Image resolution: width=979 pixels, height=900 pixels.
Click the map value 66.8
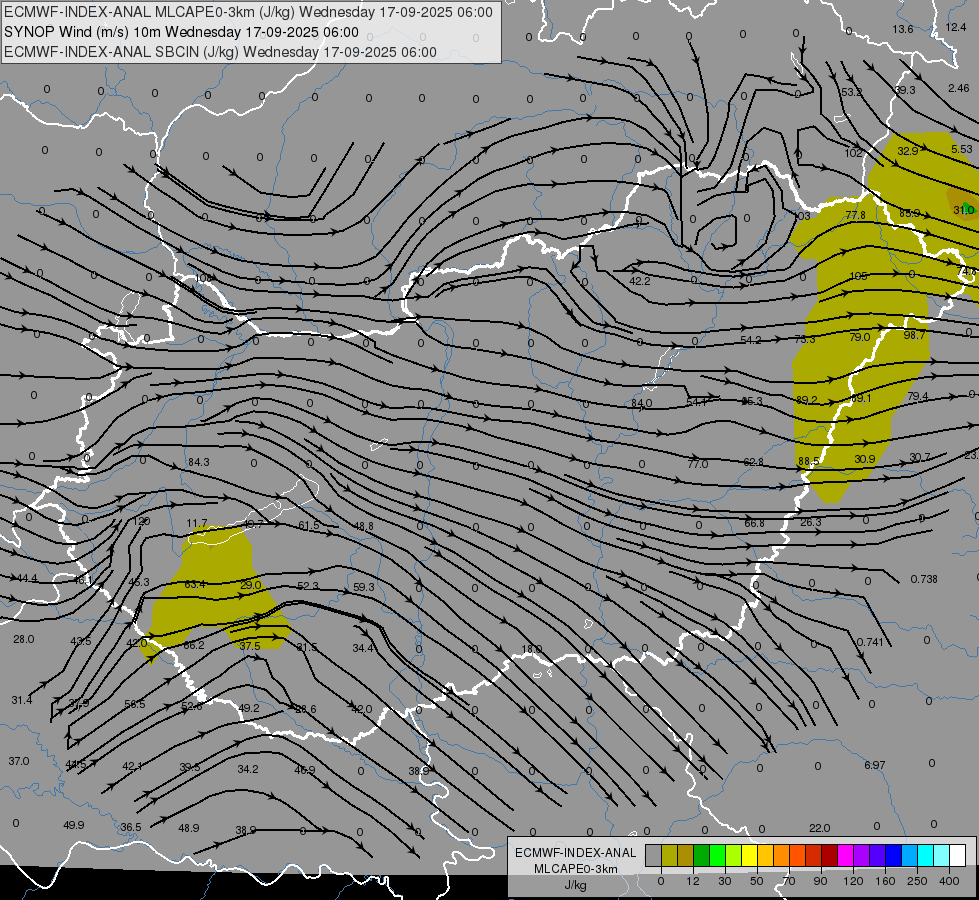click(x=754, y=523)
